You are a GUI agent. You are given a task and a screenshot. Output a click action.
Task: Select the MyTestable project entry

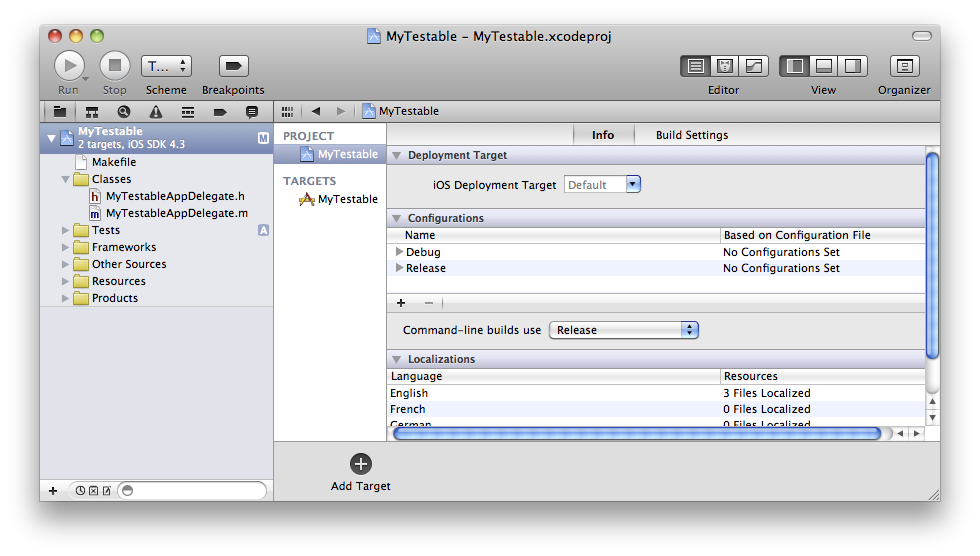tap(330, 154)
